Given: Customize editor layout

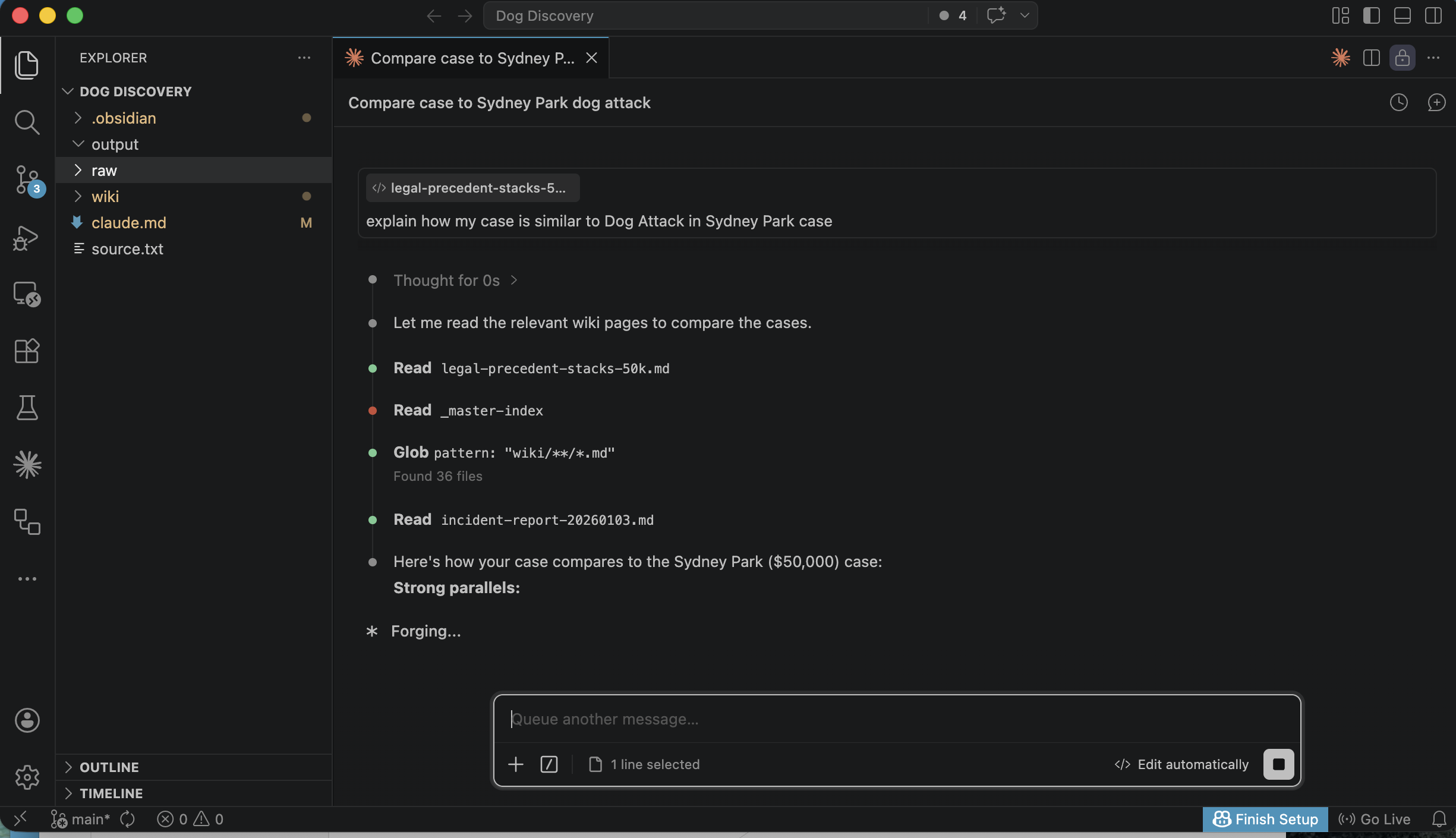Looking at the screenshot, I should (1341, 15).
